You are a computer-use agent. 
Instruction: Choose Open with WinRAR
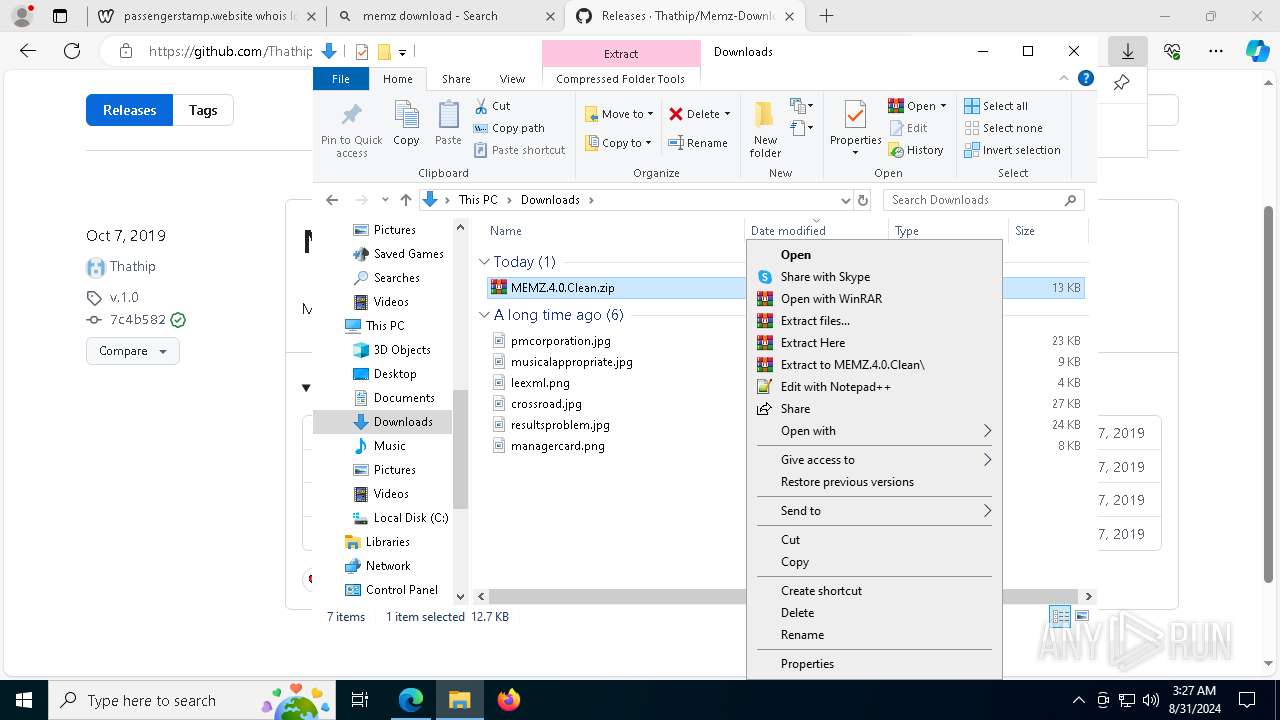click(874, 299)
